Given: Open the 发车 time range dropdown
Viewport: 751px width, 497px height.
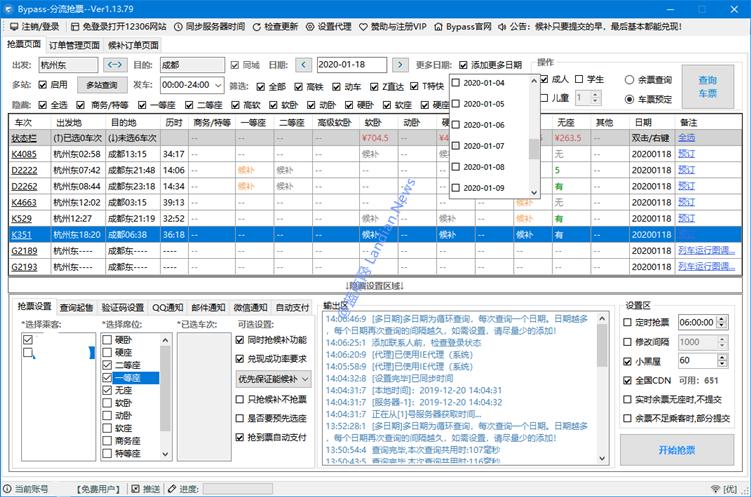Looking at the screenshot, I should tap(218, 85).
